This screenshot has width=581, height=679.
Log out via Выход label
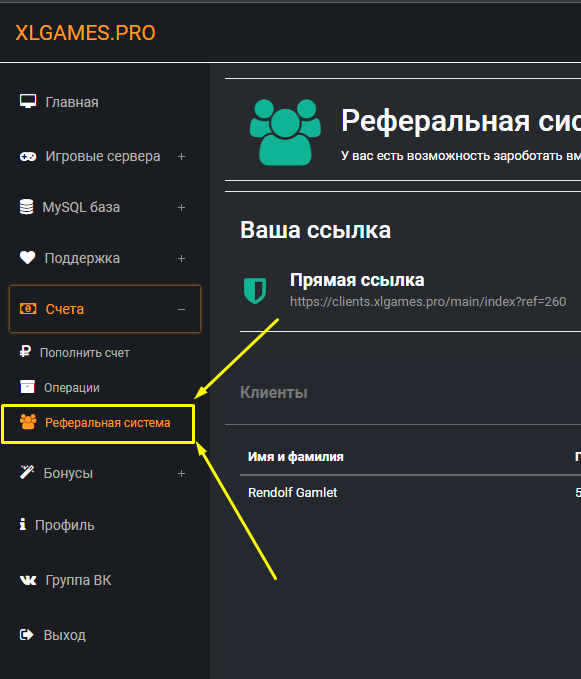pyautogui.click(x=65, y=635)
